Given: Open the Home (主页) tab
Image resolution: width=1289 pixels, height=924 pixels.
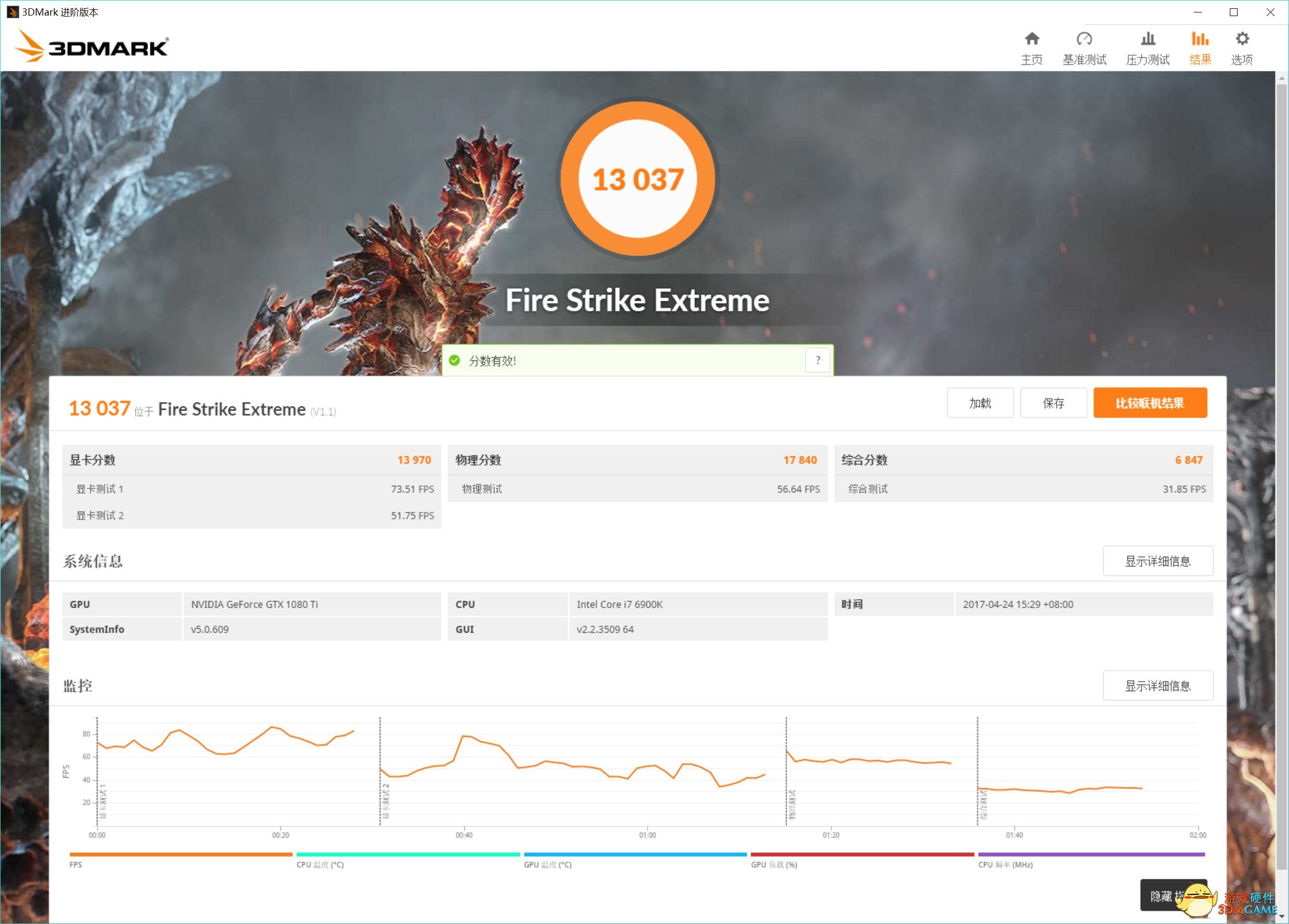Looking at the screenshot, I should pyautogui.click(x=1031, y=49).
